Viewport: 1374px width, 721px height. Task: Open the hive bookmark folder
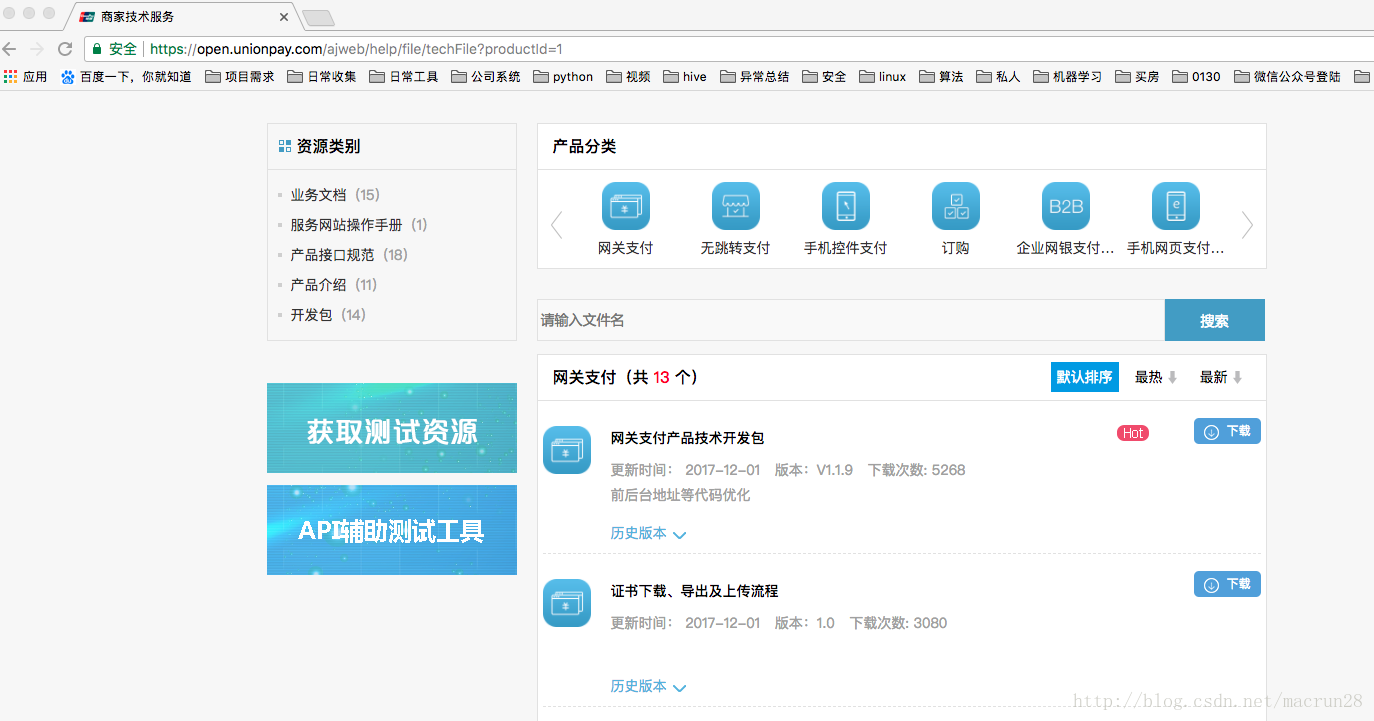pos(685,76)
